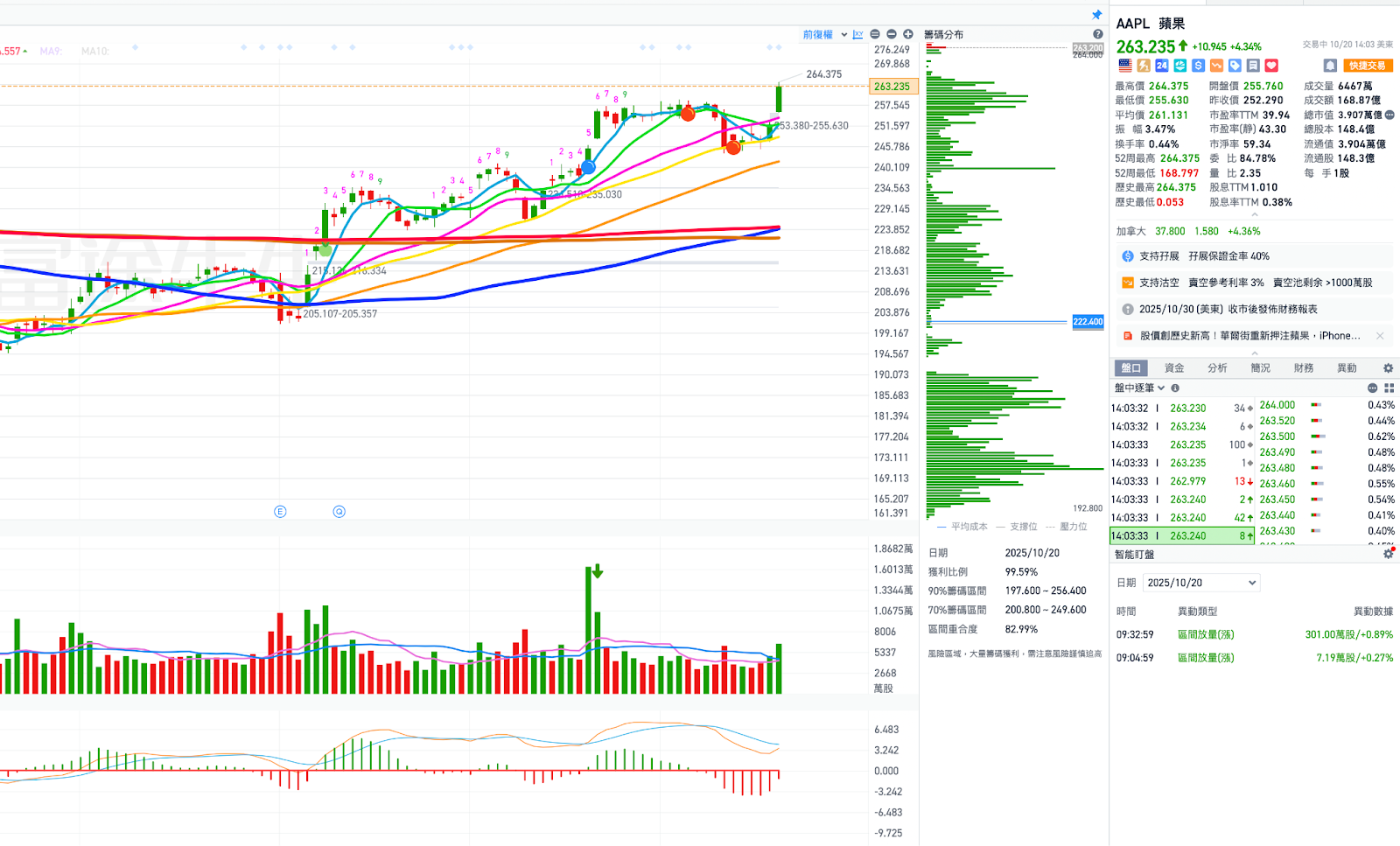The width and height of the screenshot is (1400, 846).
Task: Open price alert bell icon
Action: click(x=1330, y=66)
